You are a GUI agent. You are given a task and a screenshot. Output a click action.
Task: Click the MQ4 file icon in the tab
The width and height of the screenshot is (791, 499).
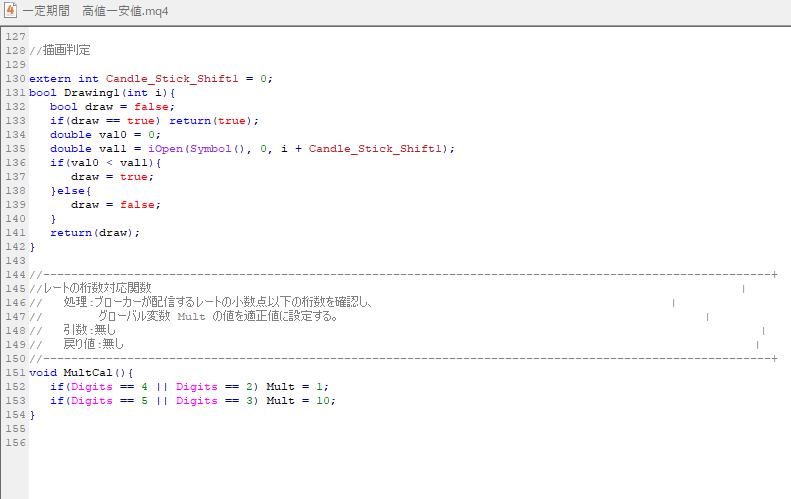(x=11, y=11)
